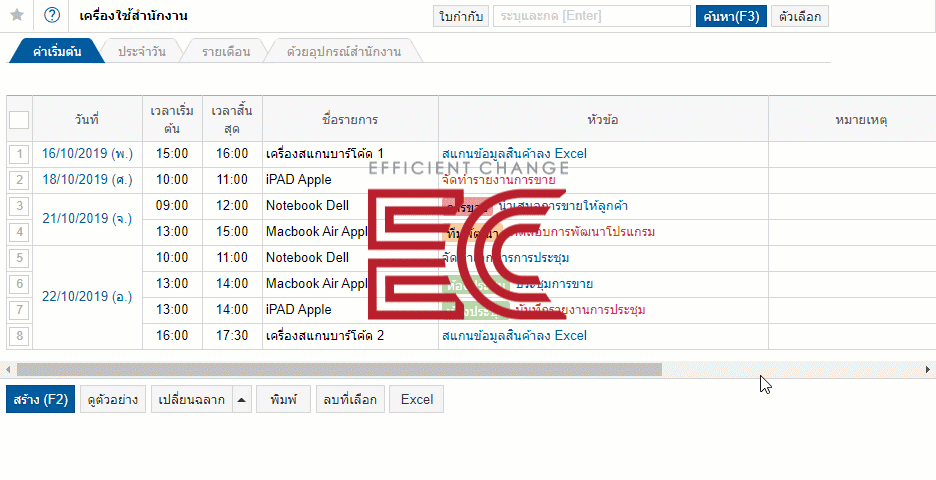Click the วันที่ column header
This screenshot has height=480, width=936.
pos(87,119)
